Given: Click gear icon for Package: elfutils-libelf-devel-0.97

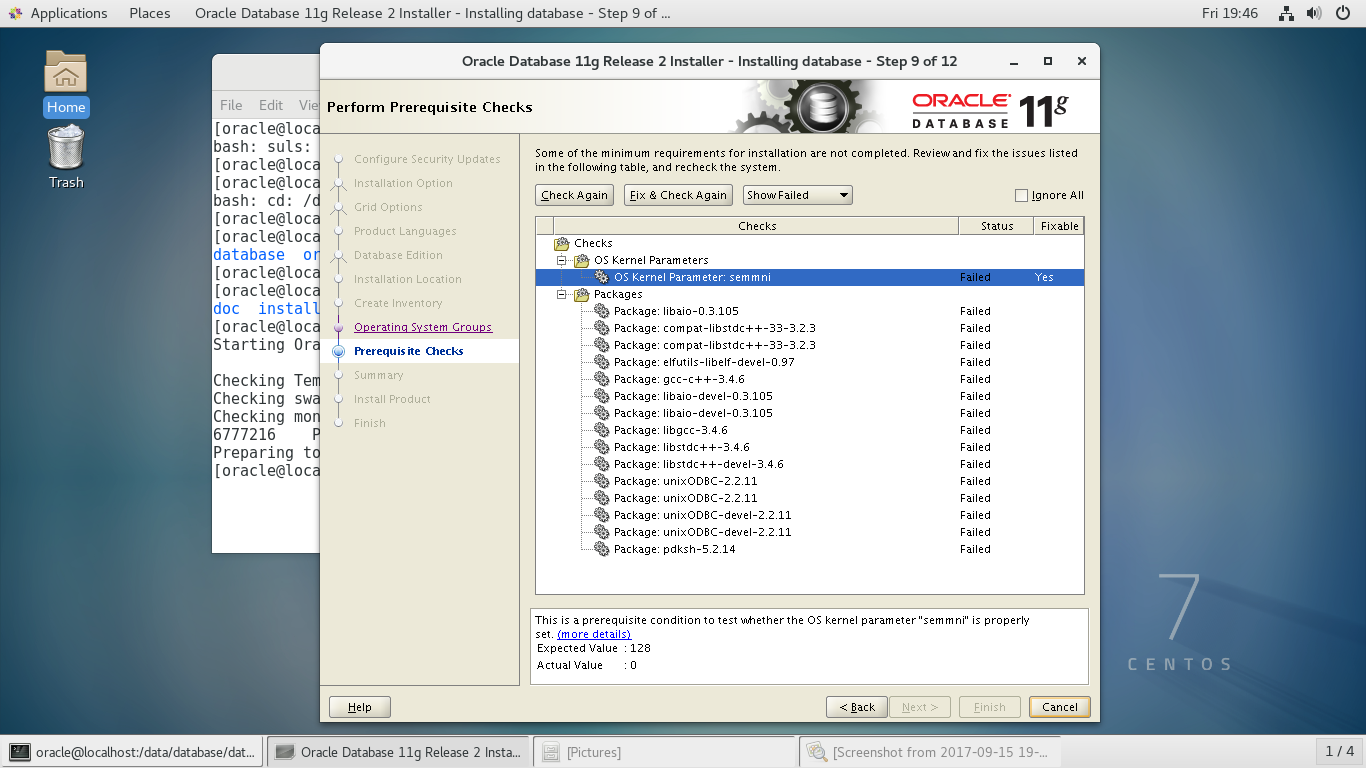Looking at the screenshot, I should click(601, 362).
